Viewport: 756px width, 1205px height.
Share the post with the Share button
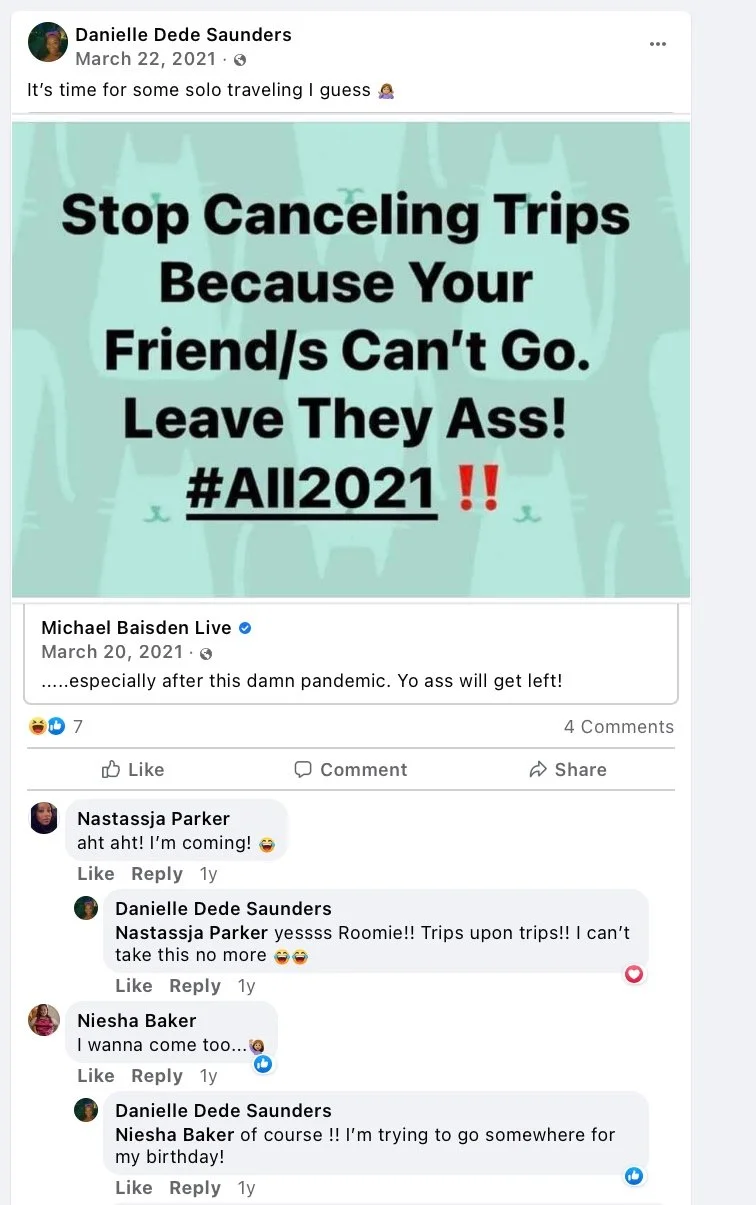[568, 769]
